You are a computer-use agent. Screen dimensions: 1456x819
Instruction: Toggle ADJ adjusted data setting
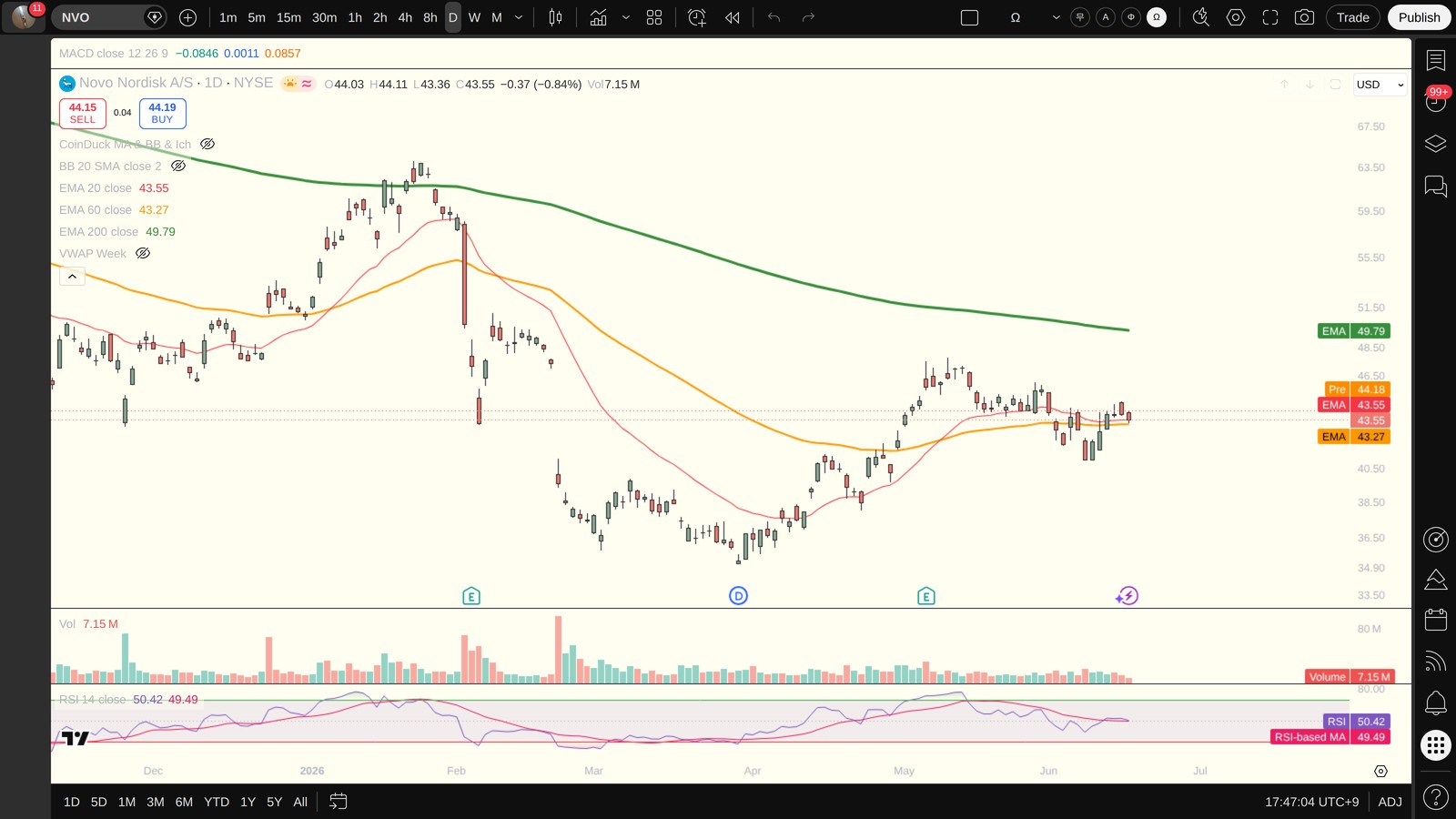(1390, 802)
